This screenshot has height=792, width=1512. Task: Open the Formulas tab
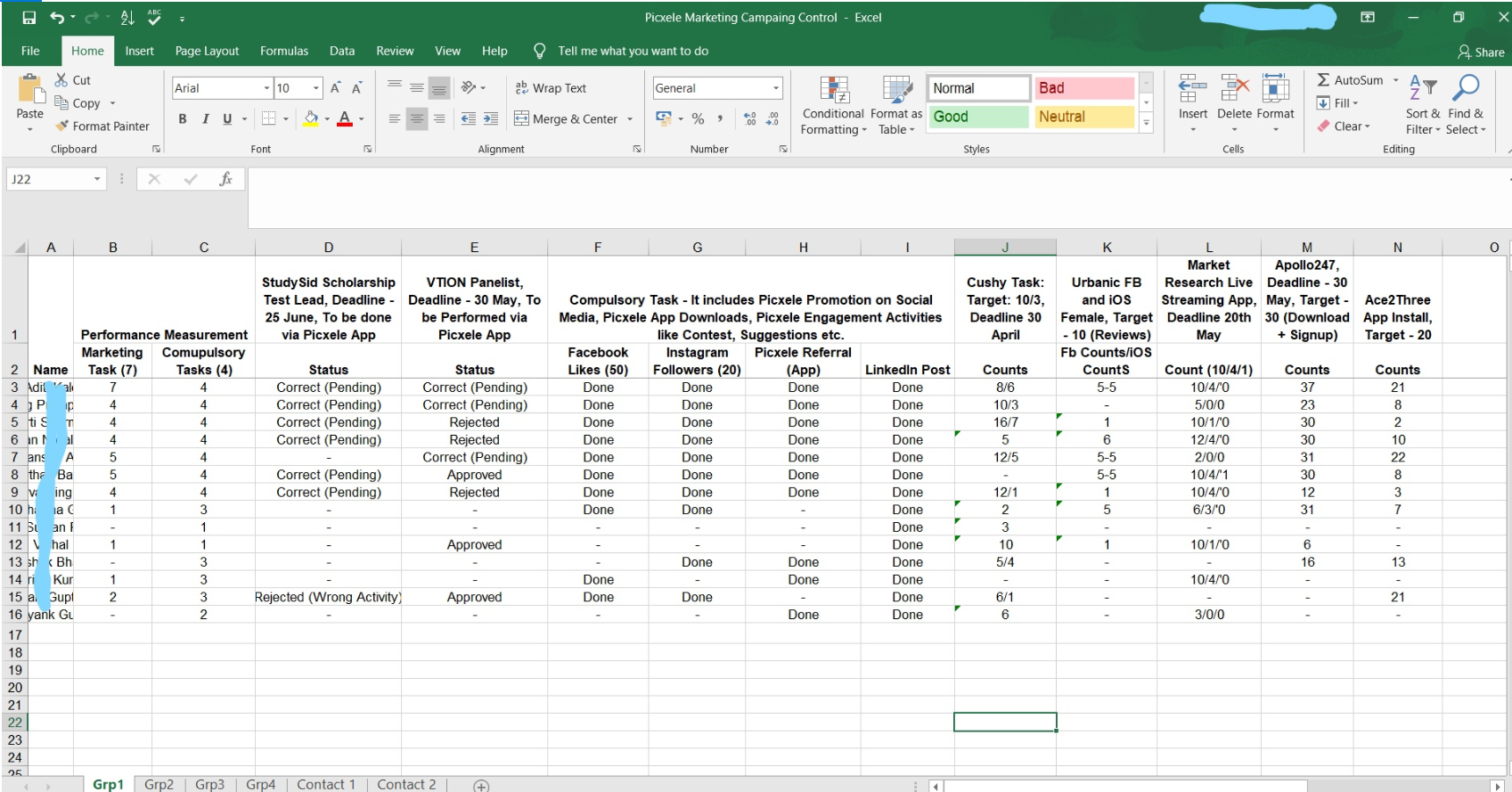(x=284, y=51)
